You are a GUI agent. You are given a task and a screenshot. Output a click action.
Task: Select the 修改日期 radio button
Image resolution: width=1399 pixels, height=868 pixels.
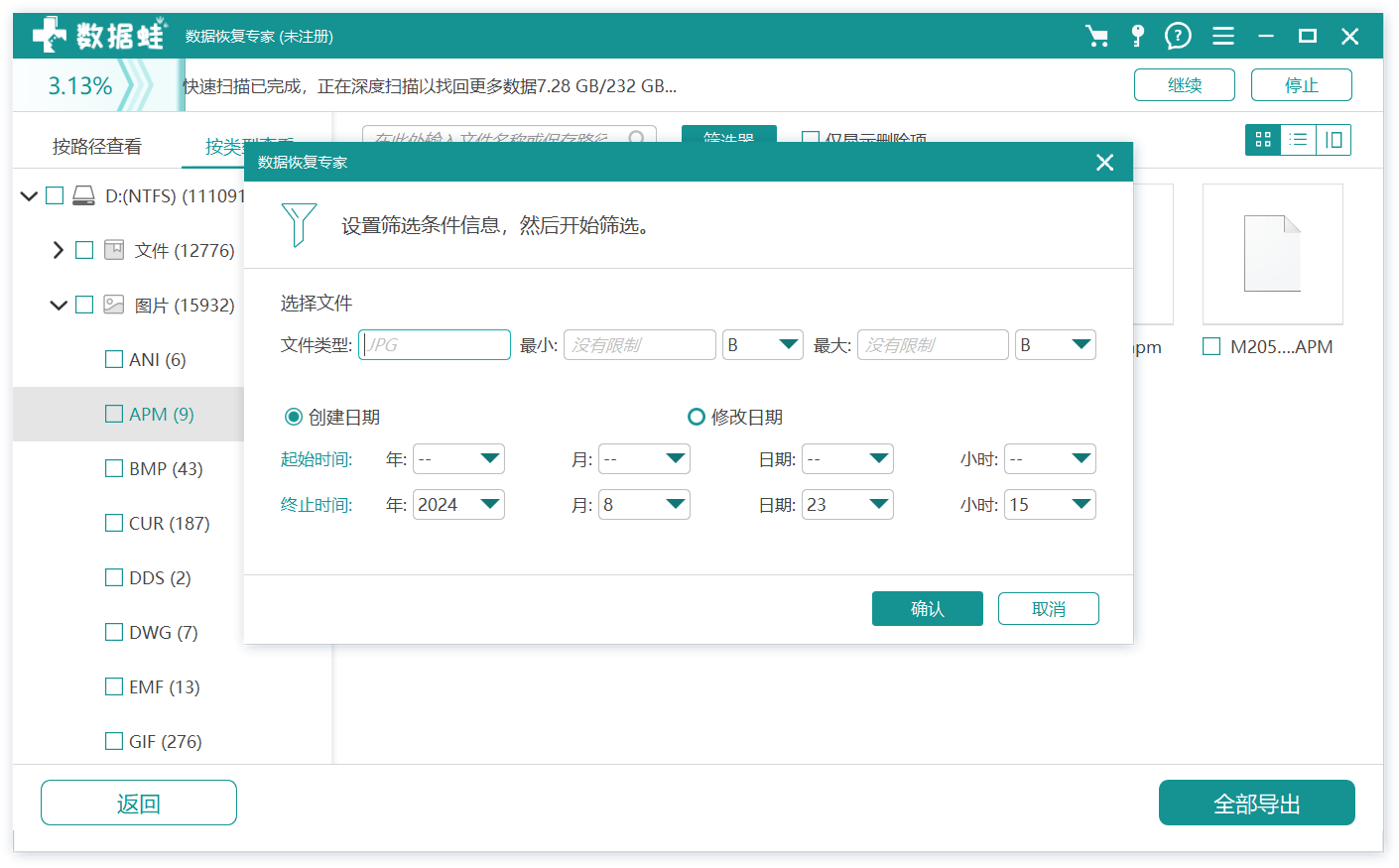tap(697, 417)
